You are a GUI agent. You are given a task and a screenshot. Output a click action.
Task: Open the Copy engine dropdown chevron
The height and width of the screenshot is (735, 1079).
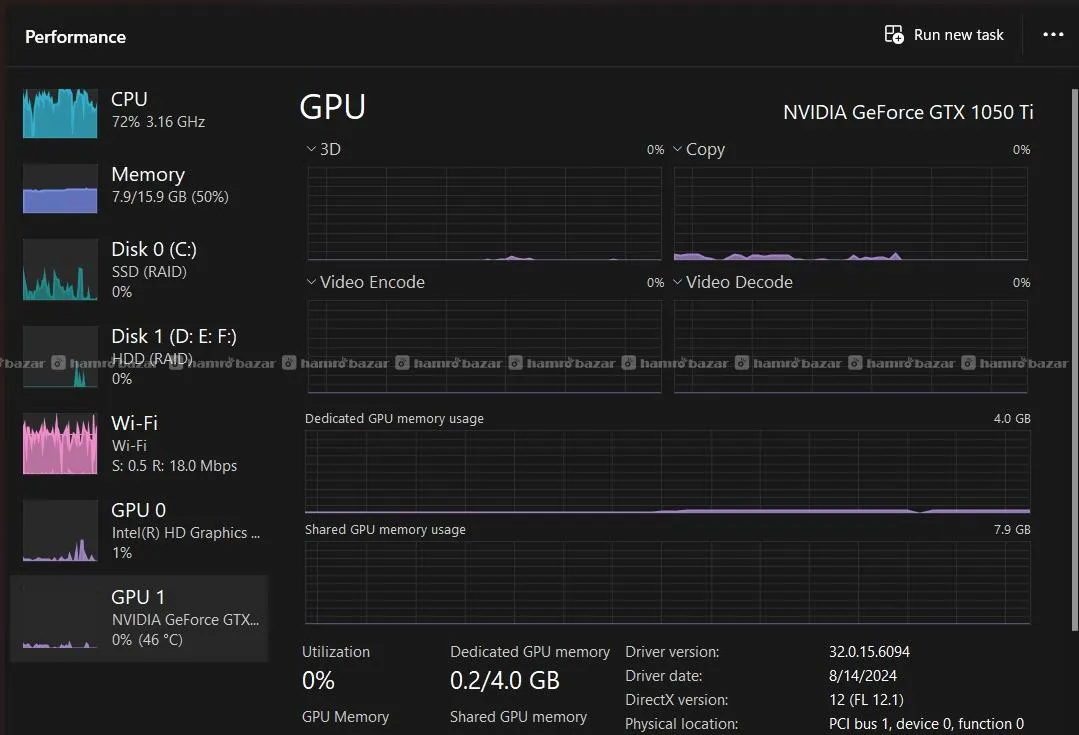(677, 149)
